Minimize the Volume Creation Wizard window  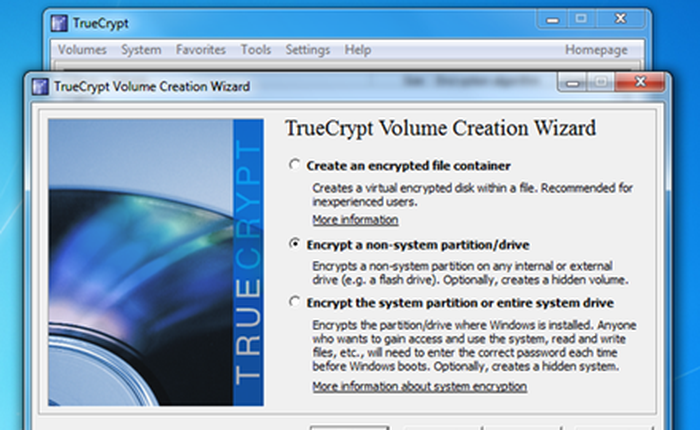[x=573, y=82]
